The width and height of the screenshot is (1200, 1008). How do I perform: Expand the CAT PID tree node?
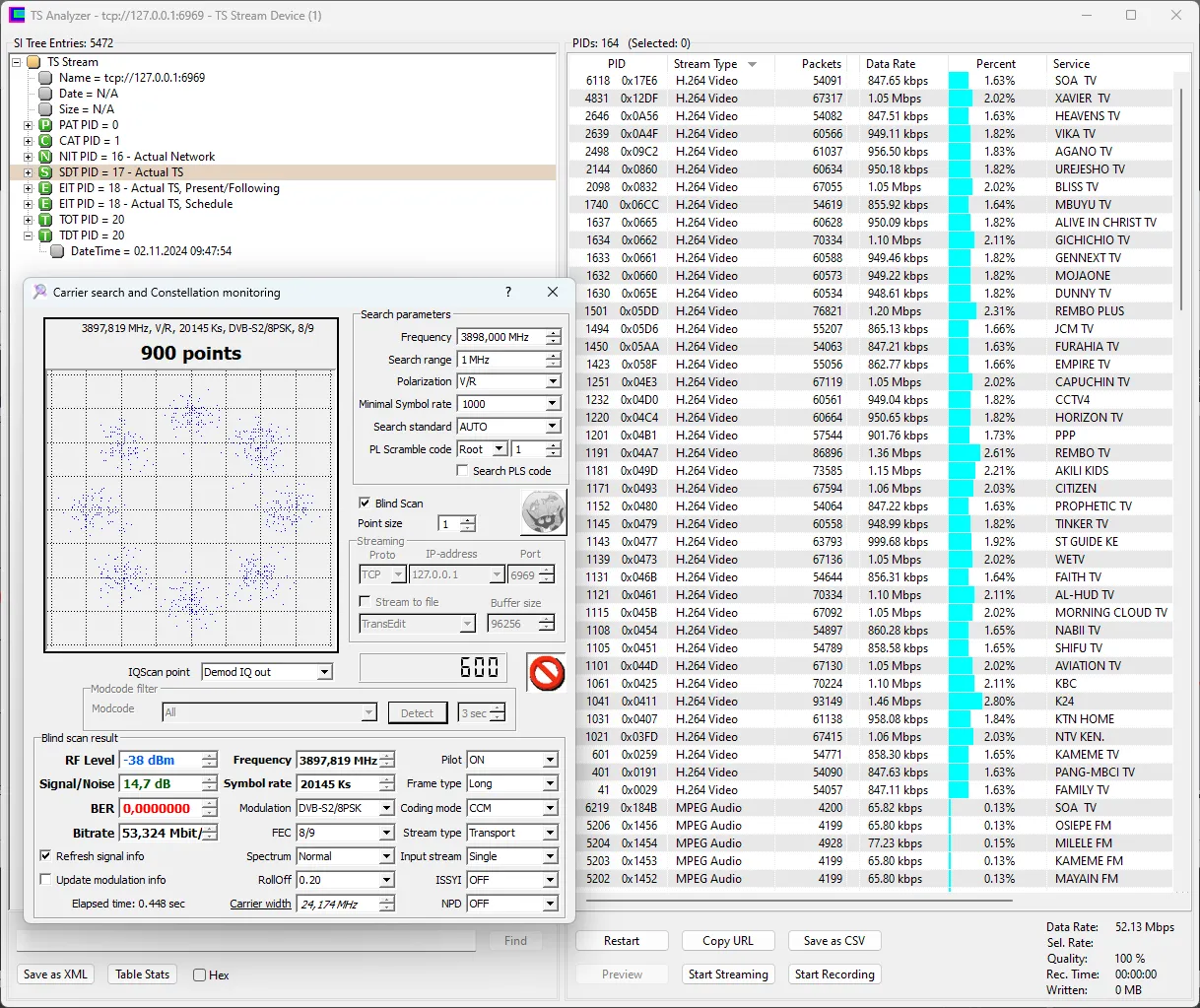click(29, 141)
